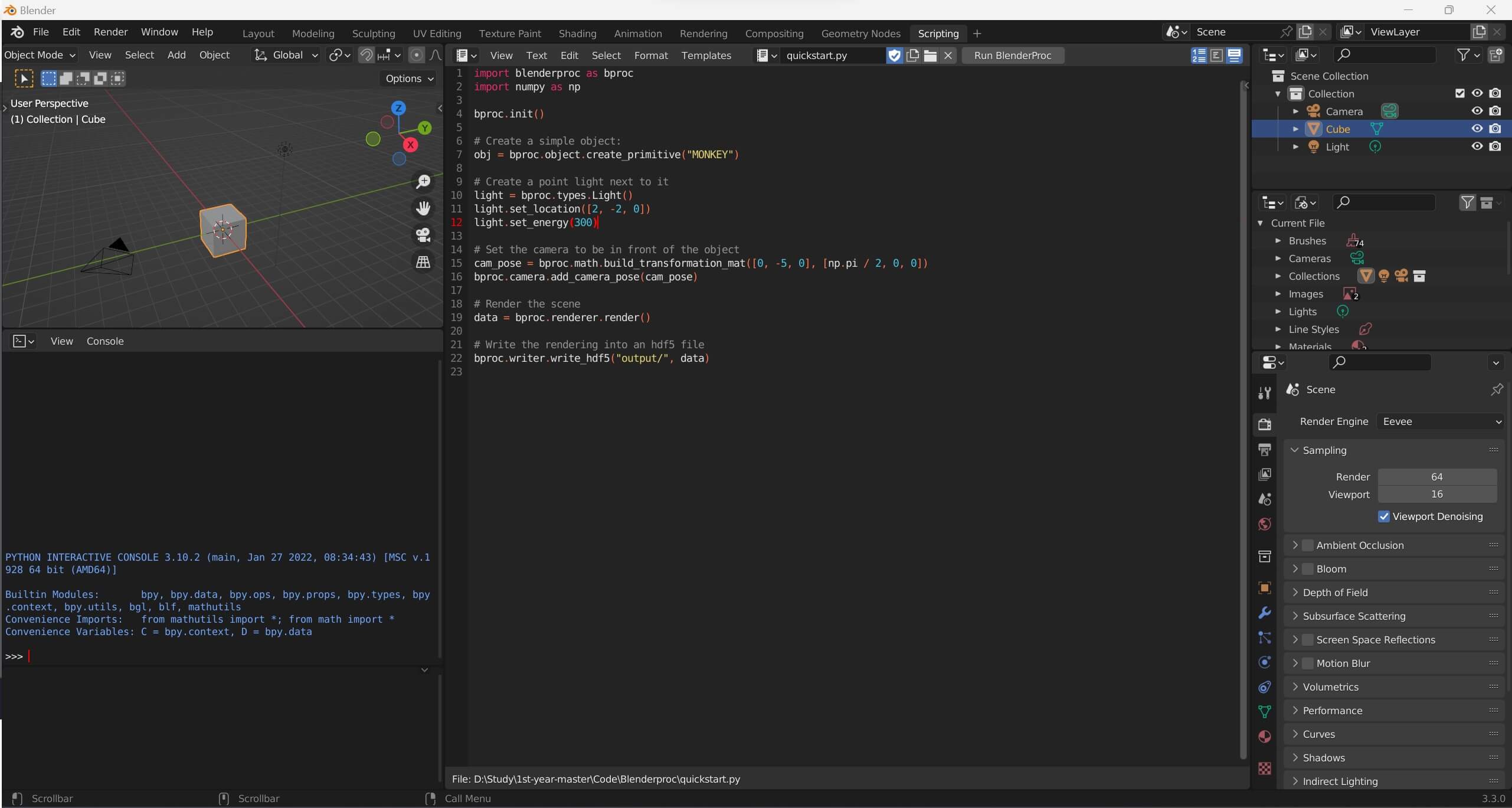Switch to the Layout workspace tab
This screenshot has height=808, width=1512.
[x=258, y=34]
